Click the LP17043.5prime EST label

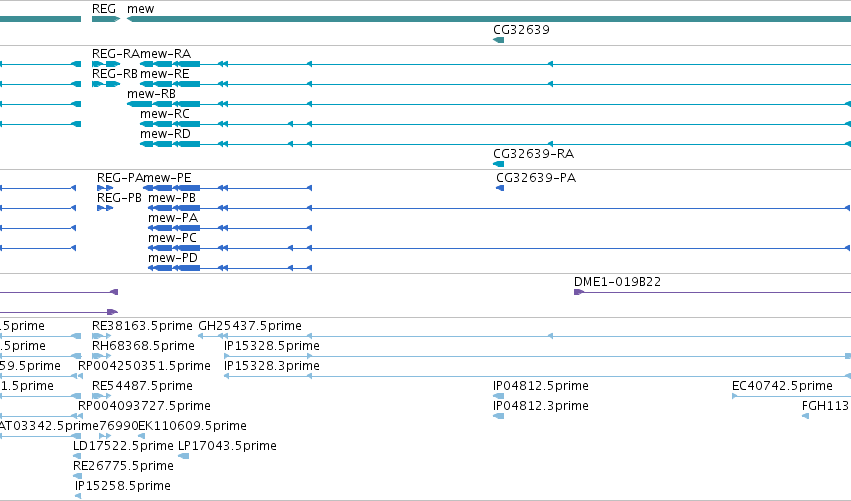click(227, 446)
